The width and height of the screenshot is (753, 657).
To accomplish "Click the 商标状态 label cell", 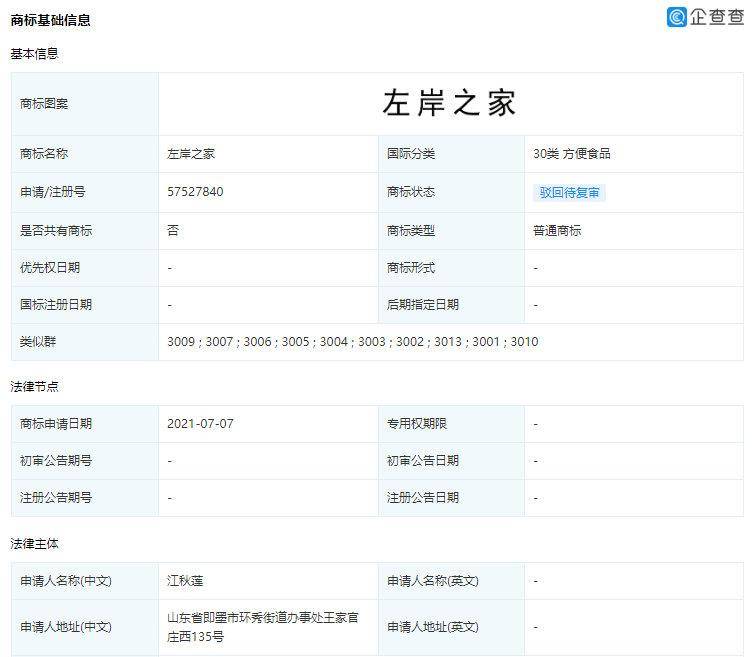I will [x=451, y=192].
